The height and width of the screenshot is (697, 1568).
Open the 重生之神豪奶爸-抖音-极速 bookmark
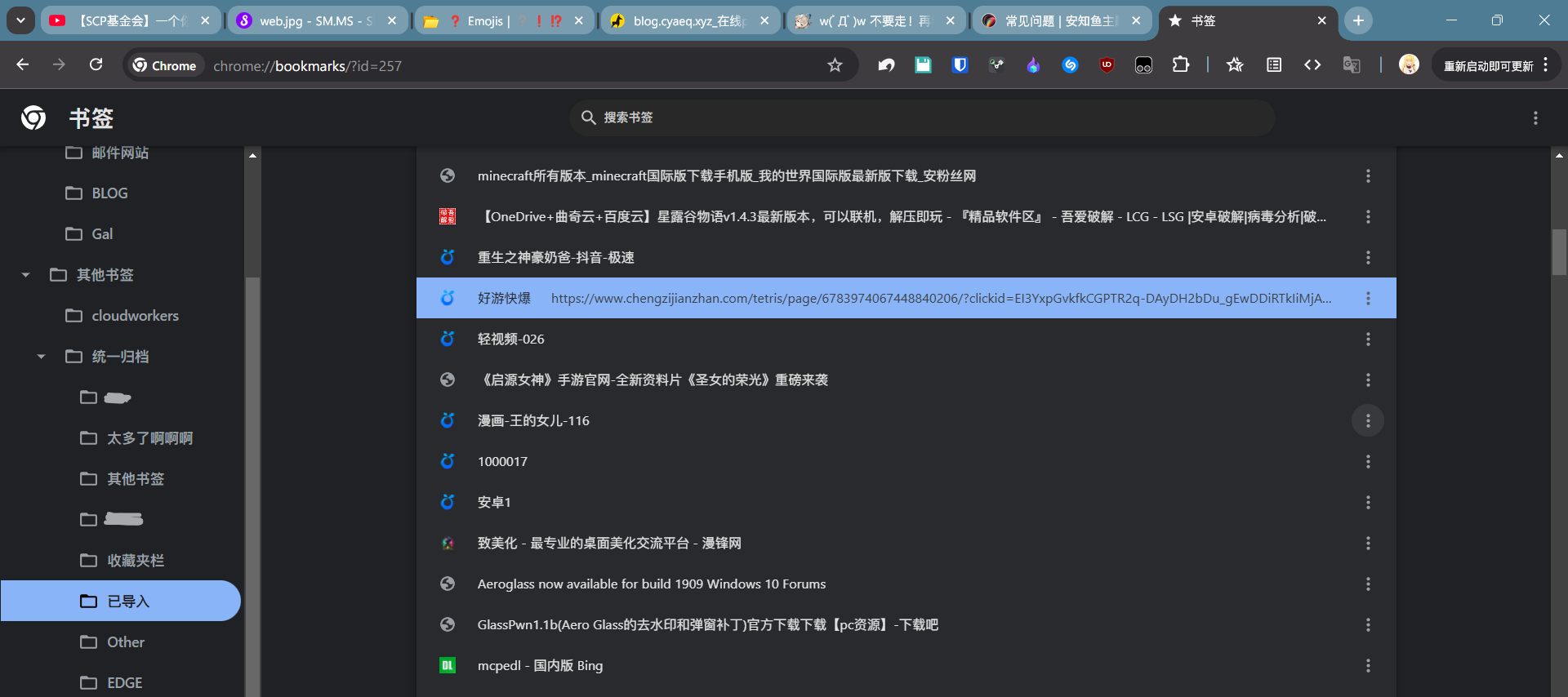(555, 258)
